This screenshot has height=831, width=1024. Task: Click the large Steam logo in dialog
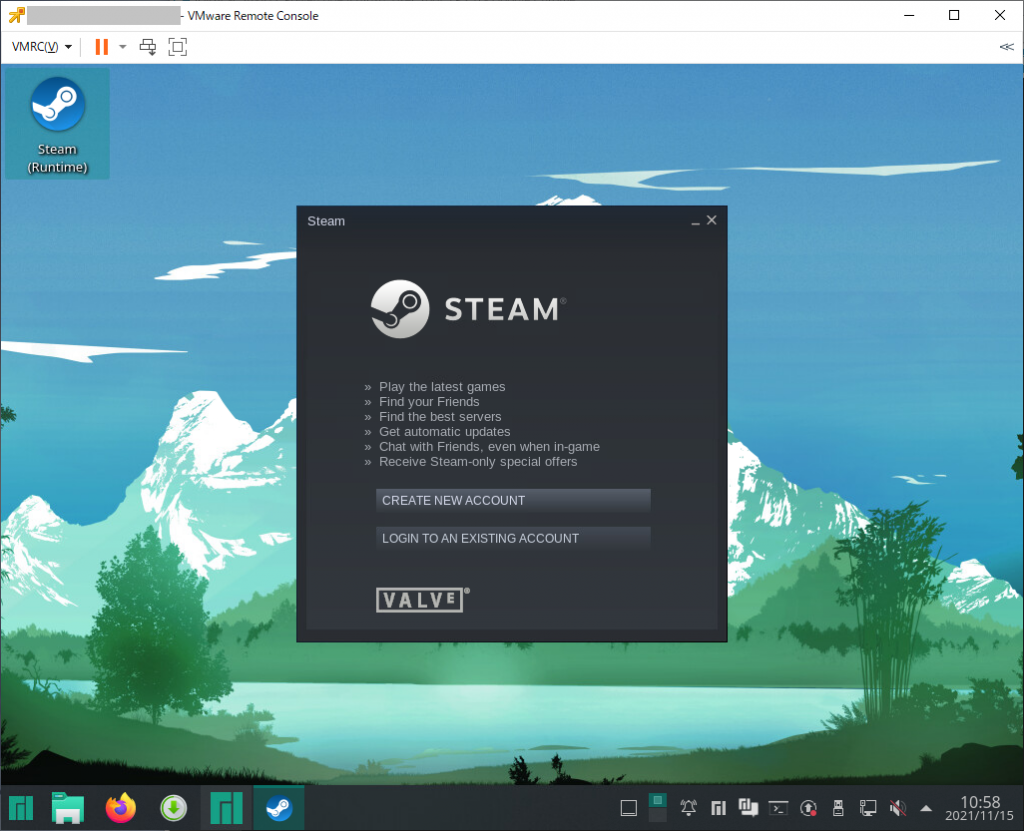coord(468,309)
